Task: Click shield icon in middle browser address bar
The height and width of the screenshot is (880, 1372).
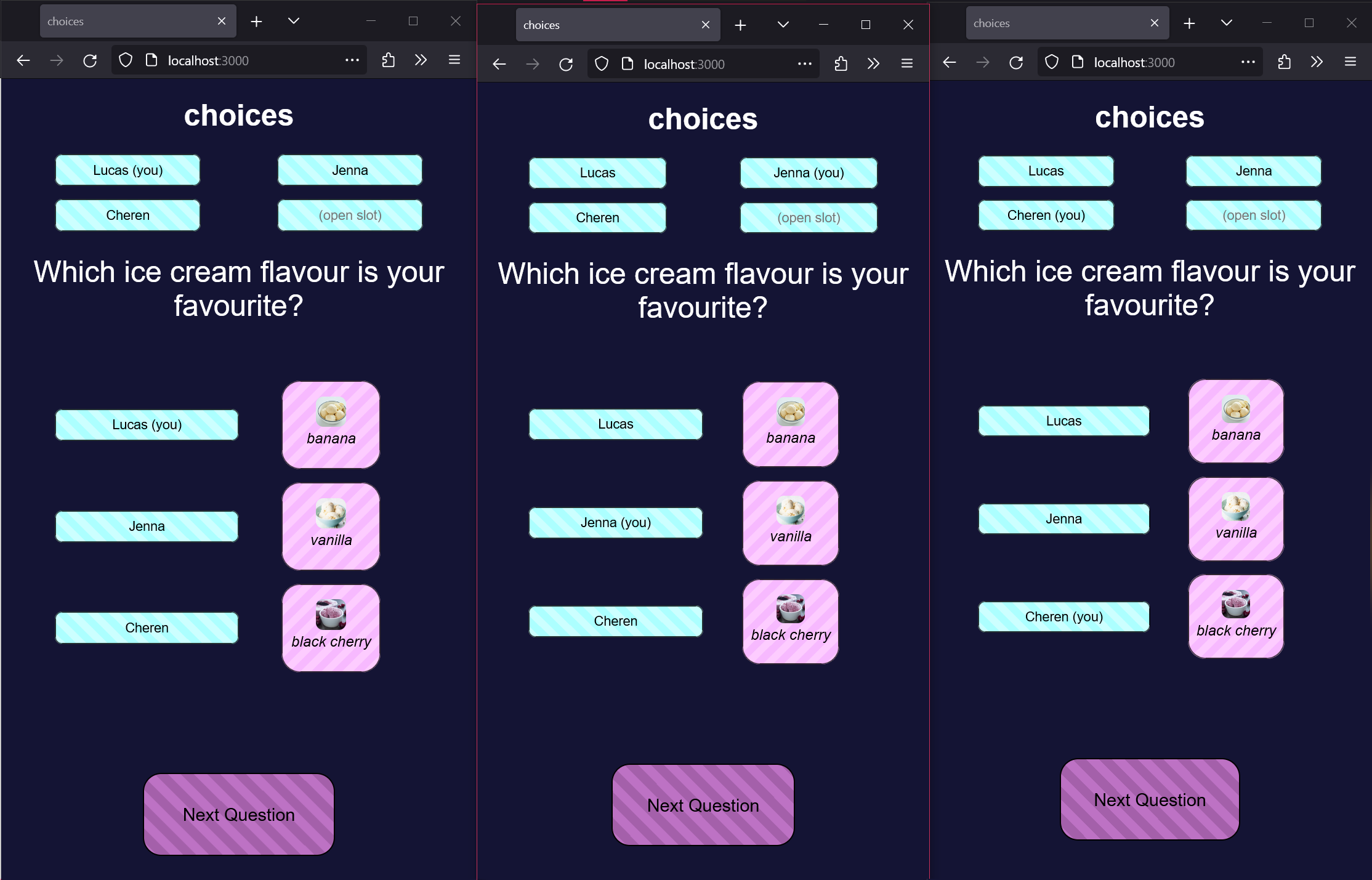Action: click(x=602, y=64)
